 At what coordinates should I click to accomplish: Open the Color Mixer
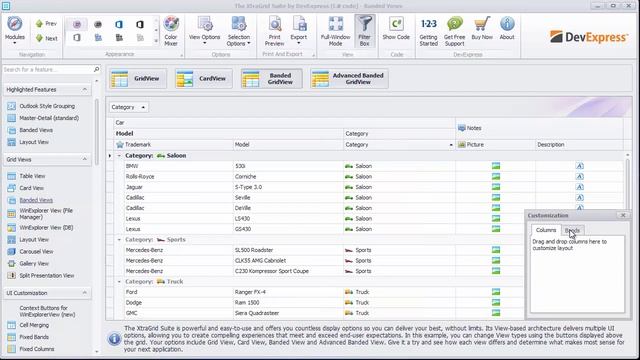[171, 31]
